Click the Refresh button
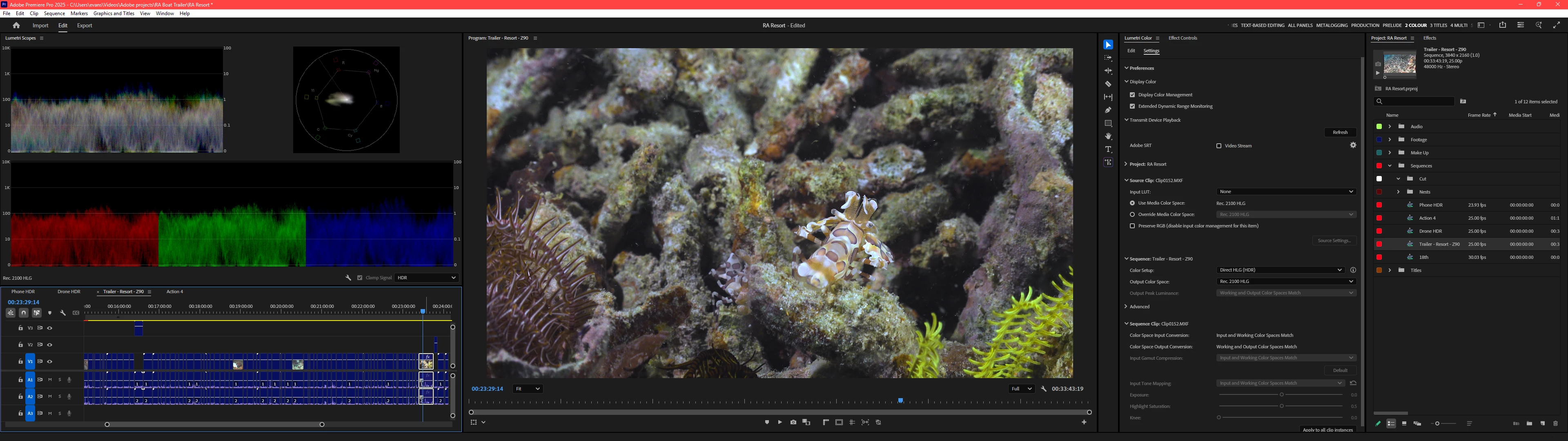This screenshot has height=441, width=1568. coord(1340,132)
